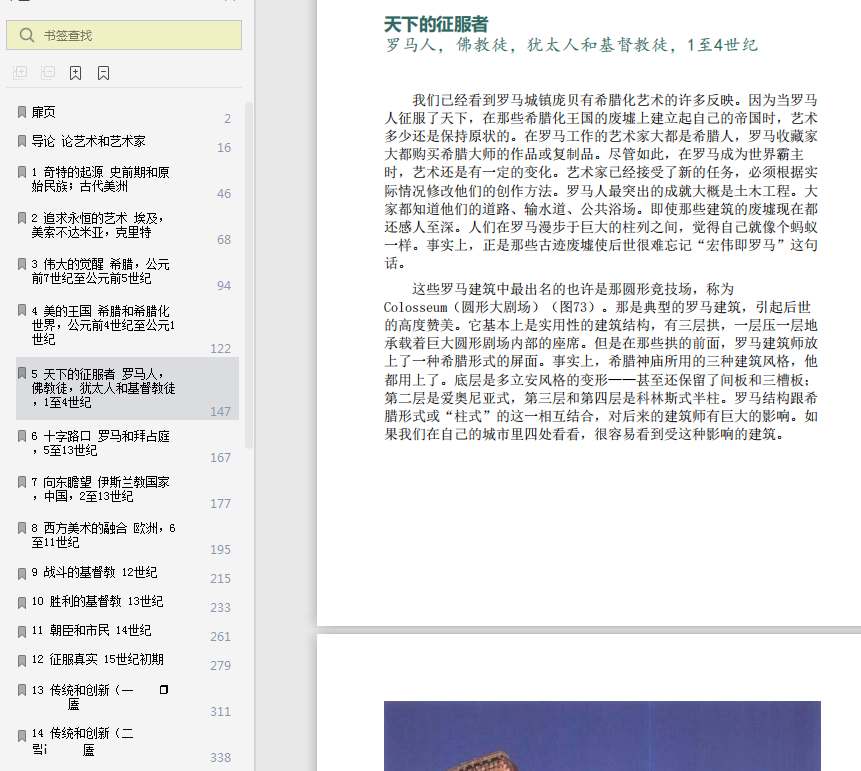Open bookmark 导论 论艺术和艺术家
Screen dimensions: 861x771
click(x=88, y=141)
